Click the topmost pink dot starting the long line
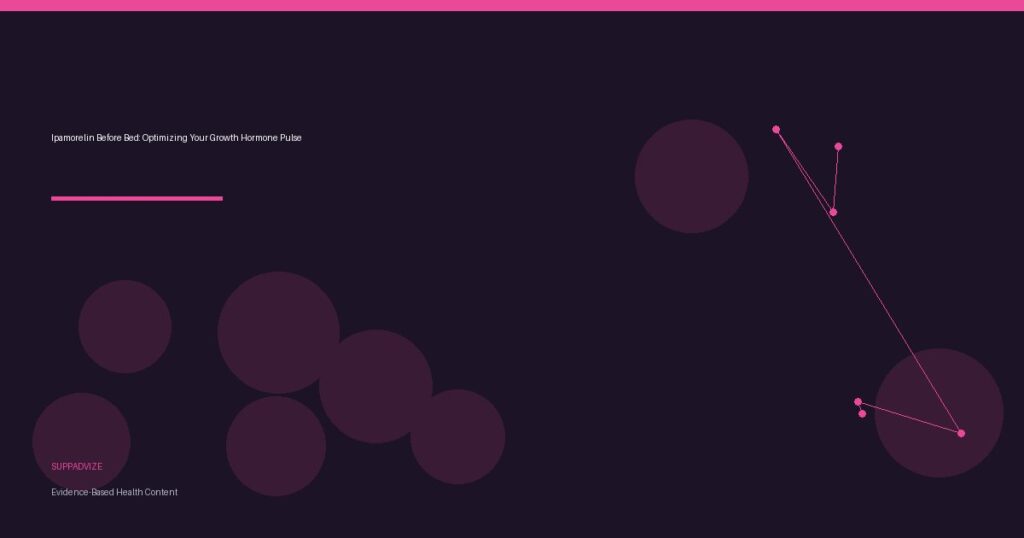 tap(776, 129)
